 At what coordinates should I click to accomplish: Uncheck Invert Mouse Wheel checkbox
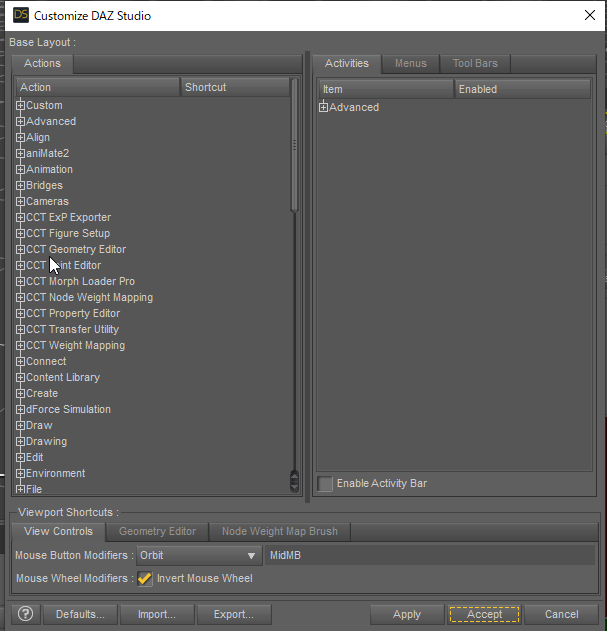pyautogui.click(x=145, y=578)
